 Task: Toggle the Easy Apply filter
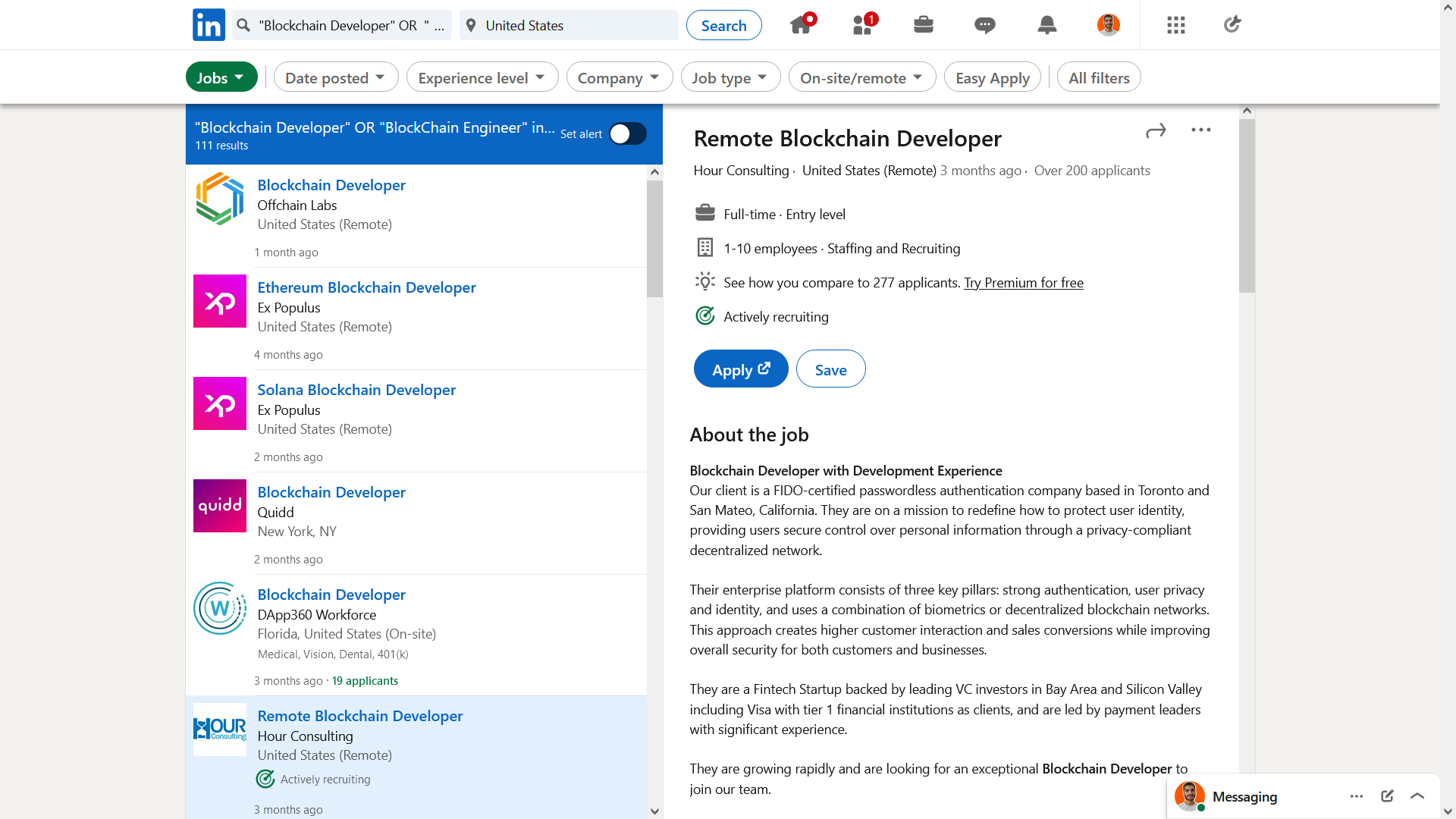click(x=993, y=77)
